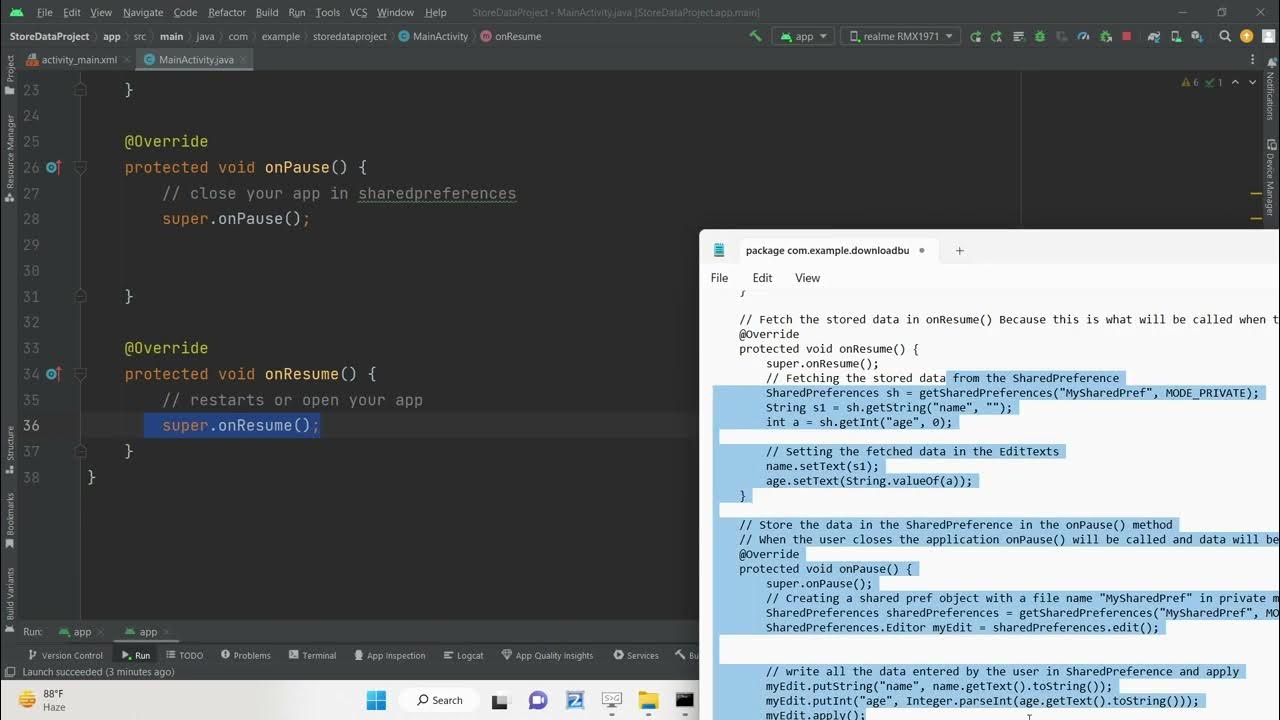Click the override gutter icon beside onPause

(x=53, y=168)
